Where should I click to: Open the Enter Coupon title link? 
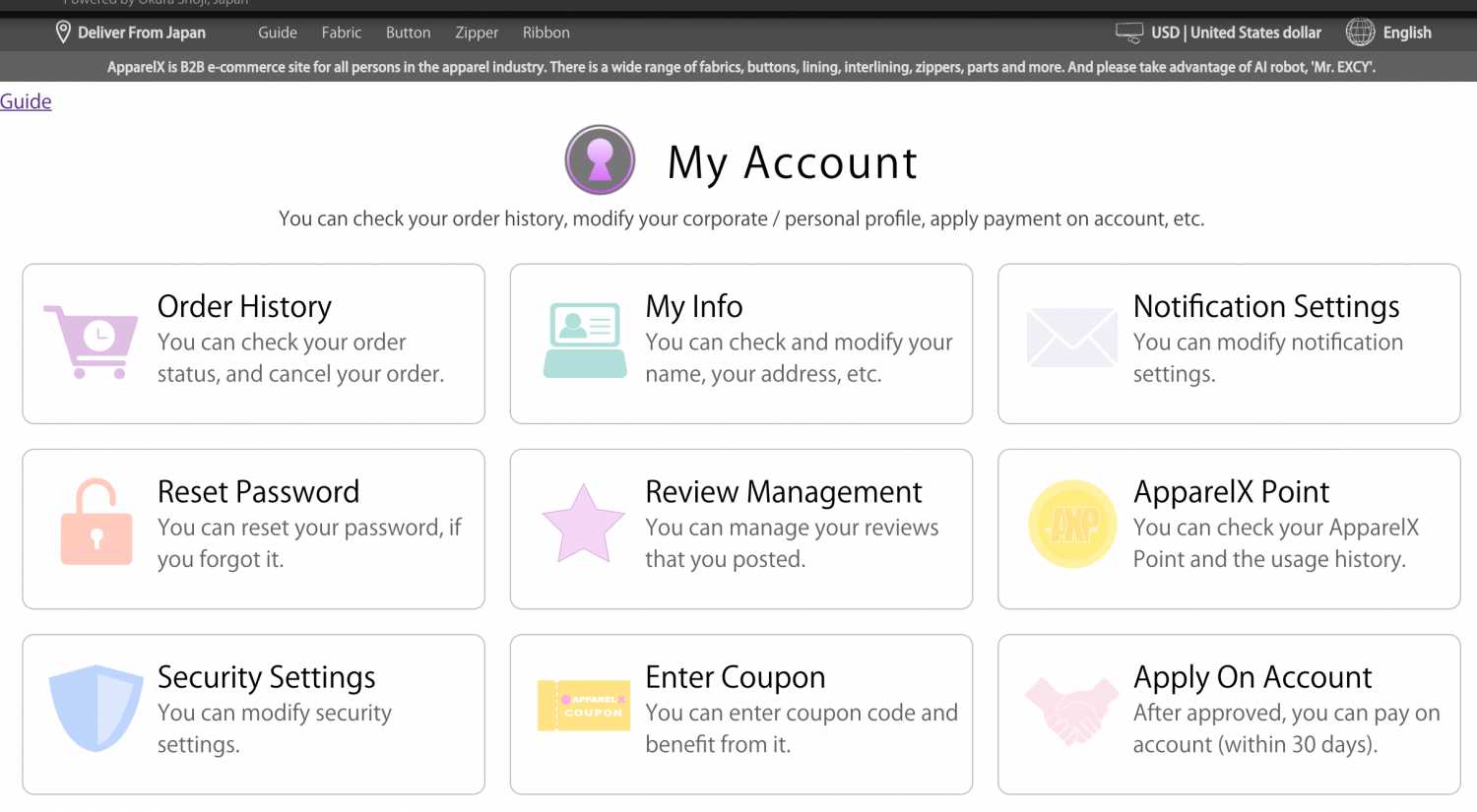[736, 677]
